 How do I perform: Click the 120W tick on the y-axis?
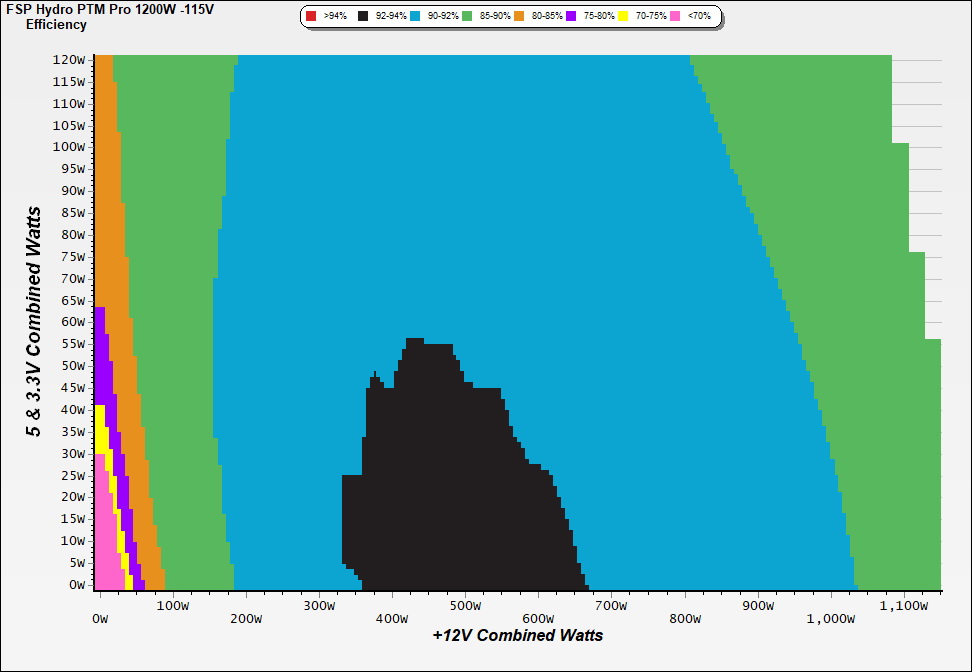click(70, 59)
